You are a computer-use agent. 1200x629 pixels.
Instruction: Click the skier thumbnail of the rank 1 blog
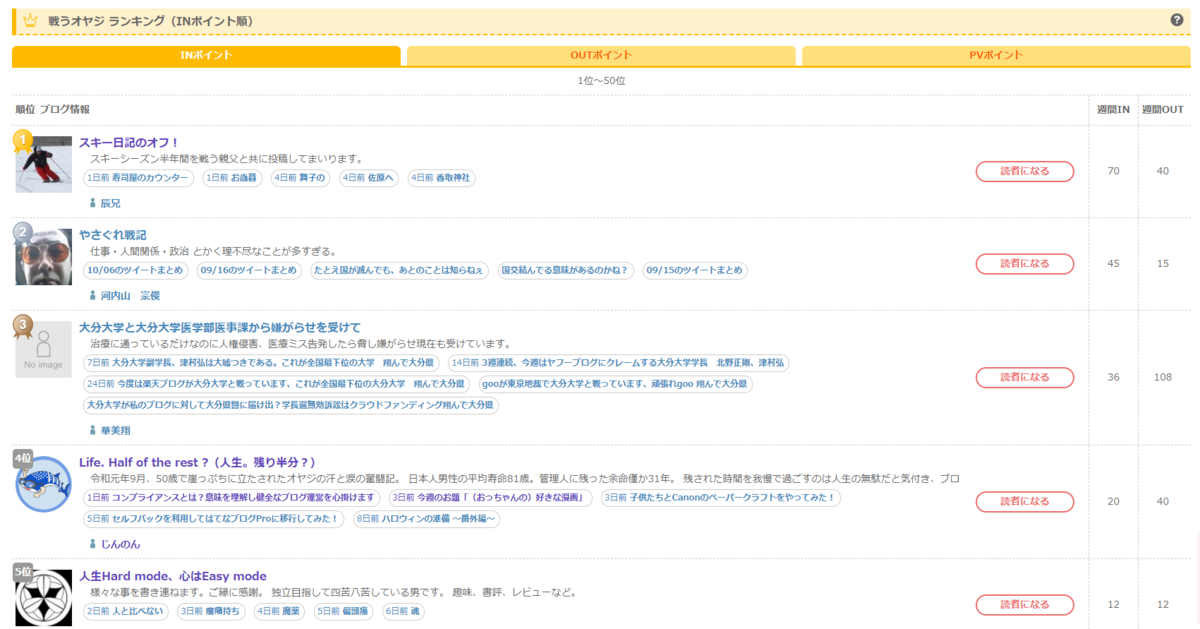(43, 163)
